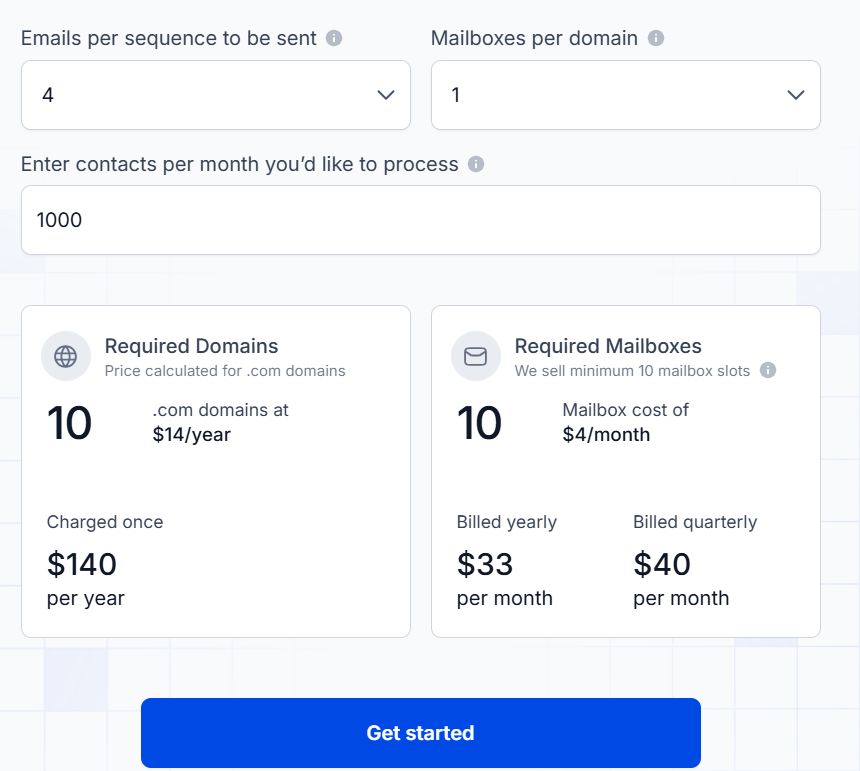Click the globe icon on the Required Domains card

[x=65, y=356]
